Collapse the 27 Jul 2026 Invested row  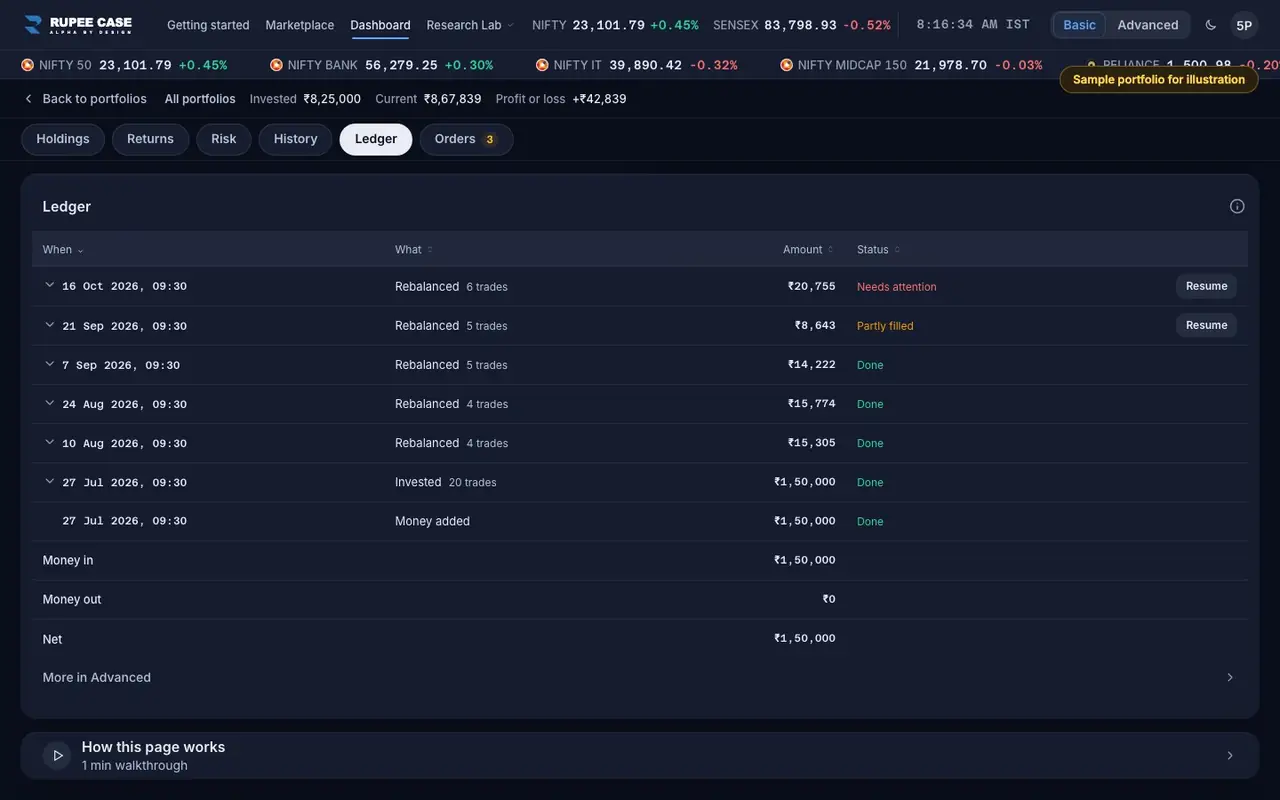[x=49, y=481]
